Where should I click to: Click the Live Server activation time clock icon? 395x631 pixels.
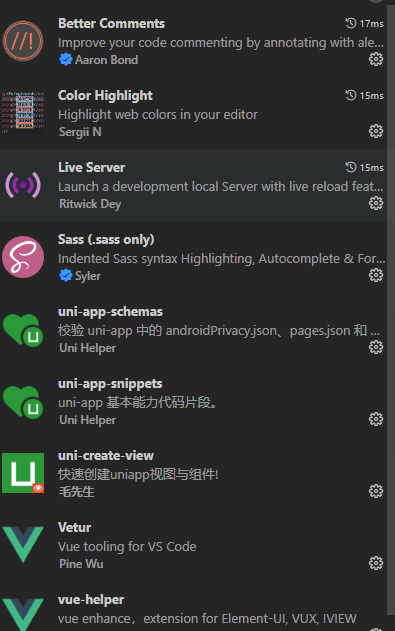click(x=351, y=167)
